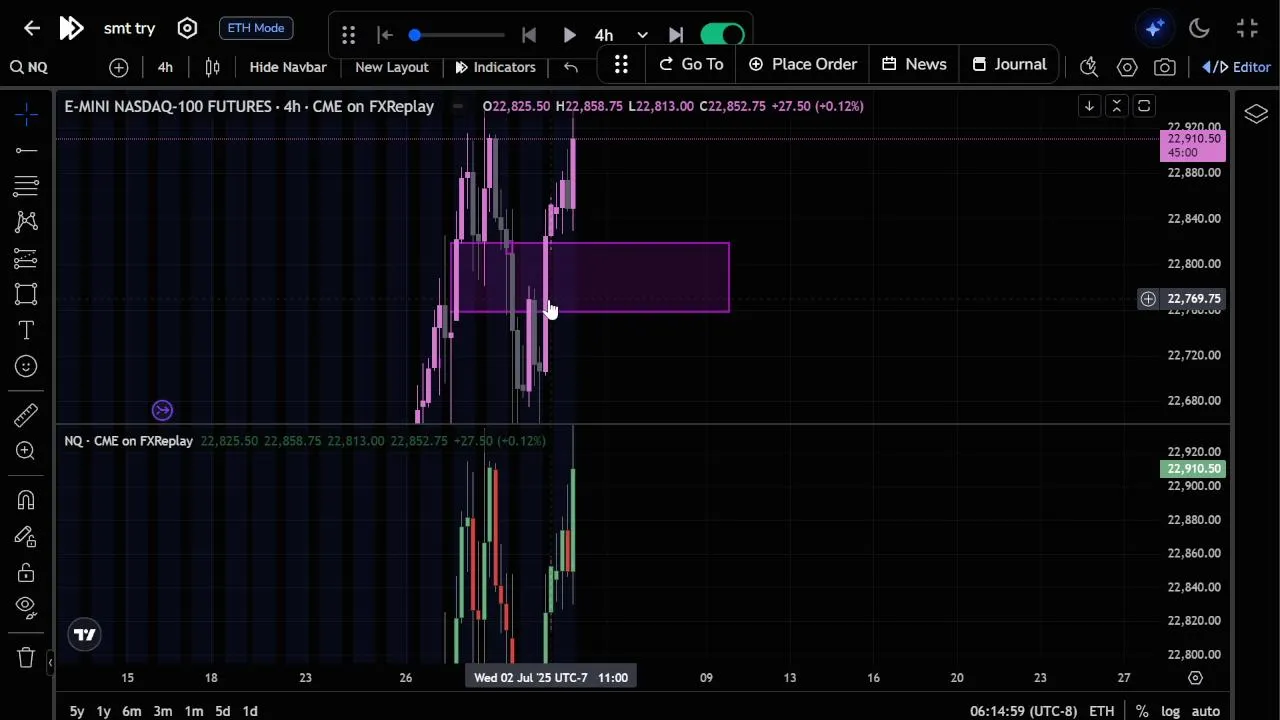Image resolution: width=1280 pixels, height=720 pixels.
Task: Toggle the green replay switch
Action: click(722, 36)
